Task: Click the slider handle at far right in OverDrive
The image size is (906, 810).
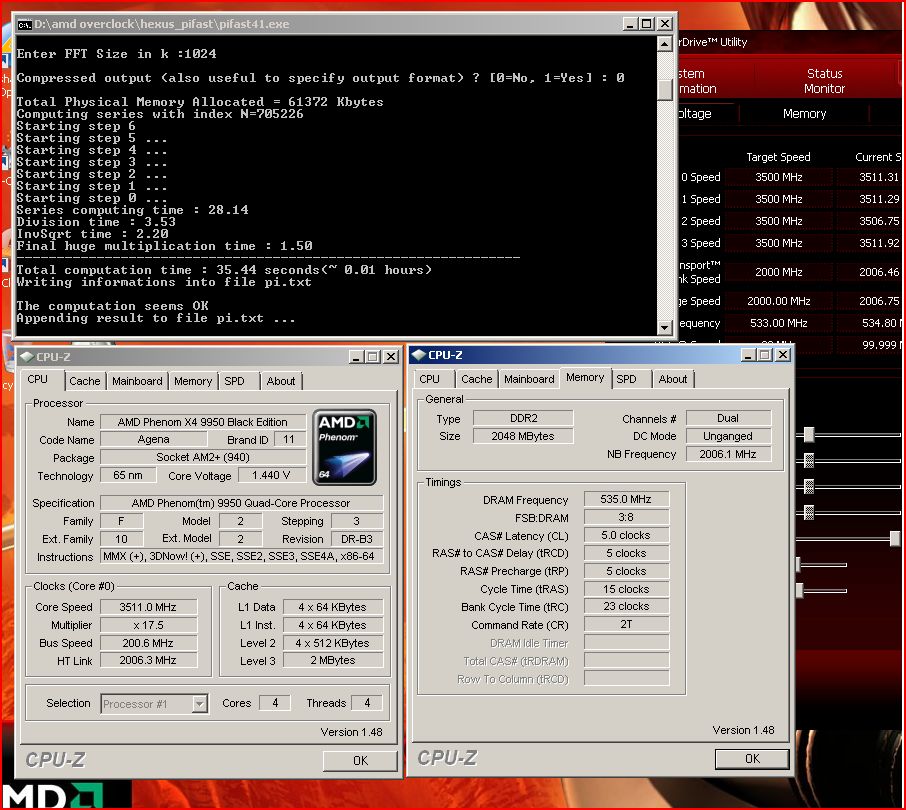Action: (x=894, y=538)
